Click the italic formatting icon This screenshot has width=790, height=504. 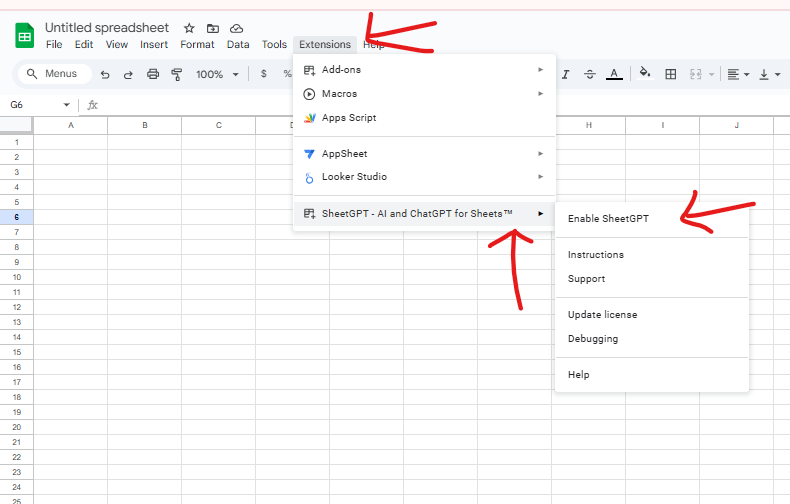[566, 75]
